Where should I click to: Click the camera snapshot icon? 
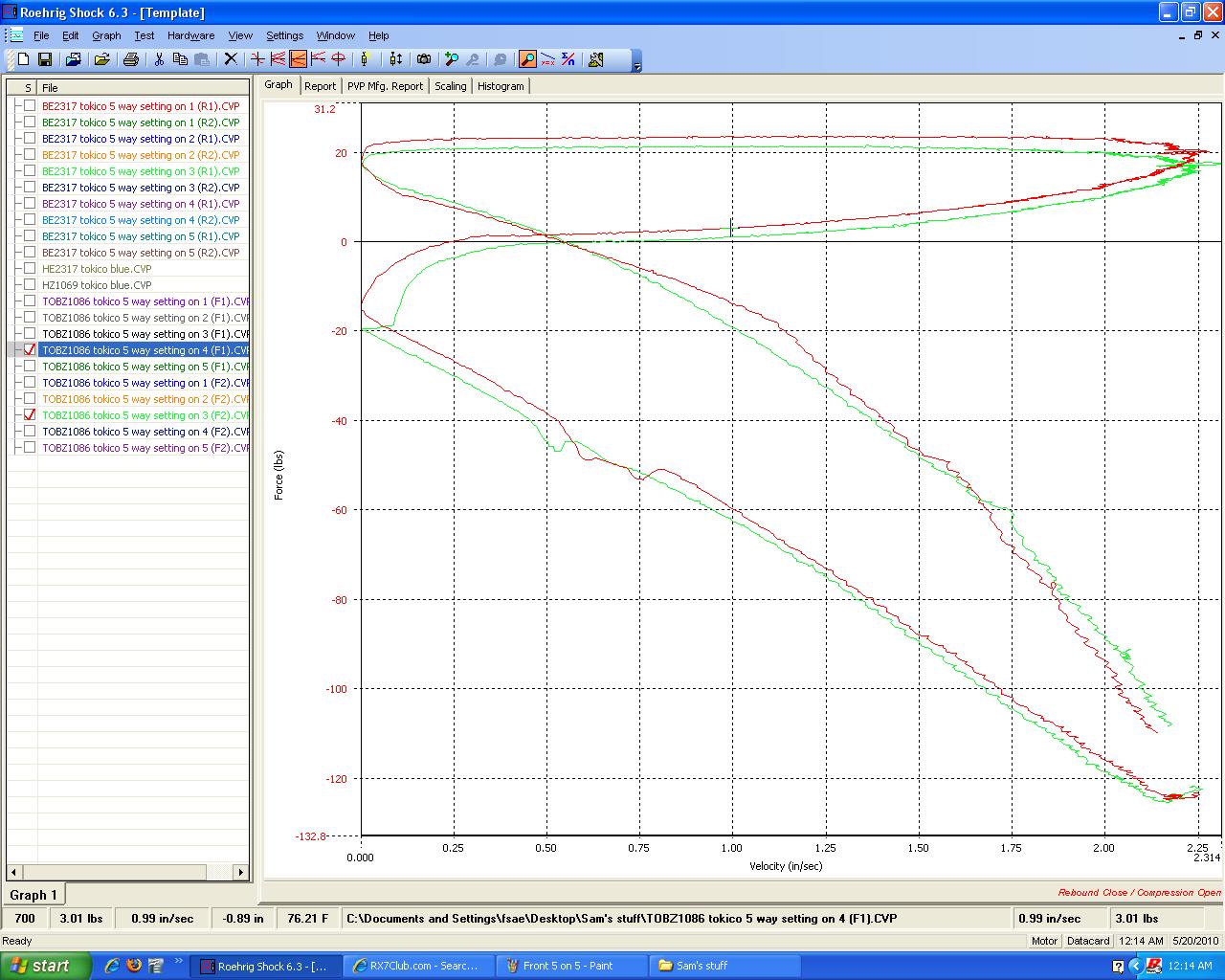[x=424, y=59]
